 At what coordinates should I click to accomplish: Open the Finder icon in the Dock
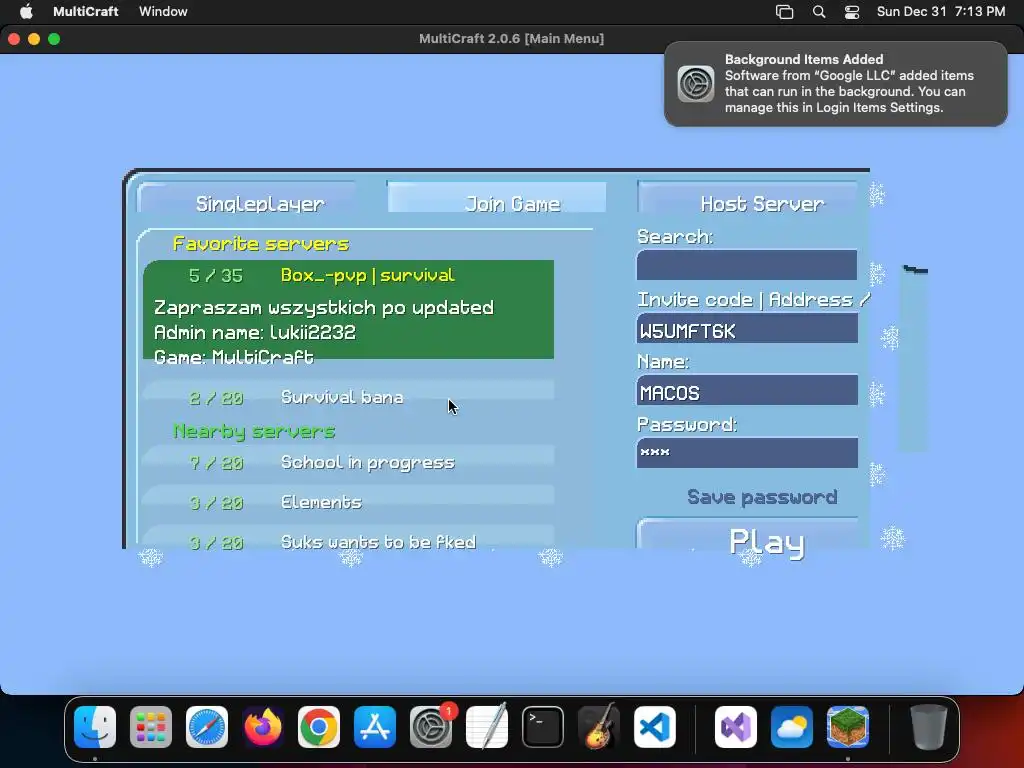pos(95,727)
